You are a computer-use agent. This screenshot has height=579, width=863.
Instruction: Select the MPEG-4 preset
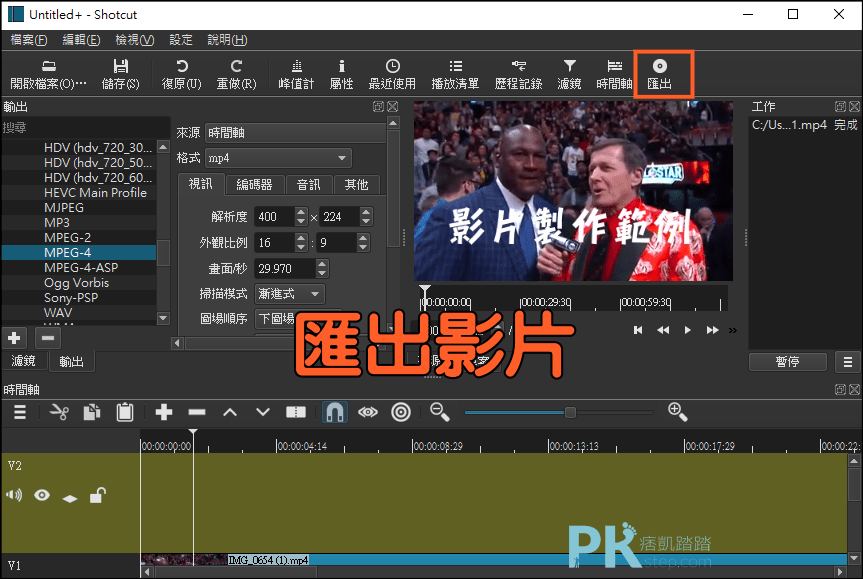(x=79, y=253)
